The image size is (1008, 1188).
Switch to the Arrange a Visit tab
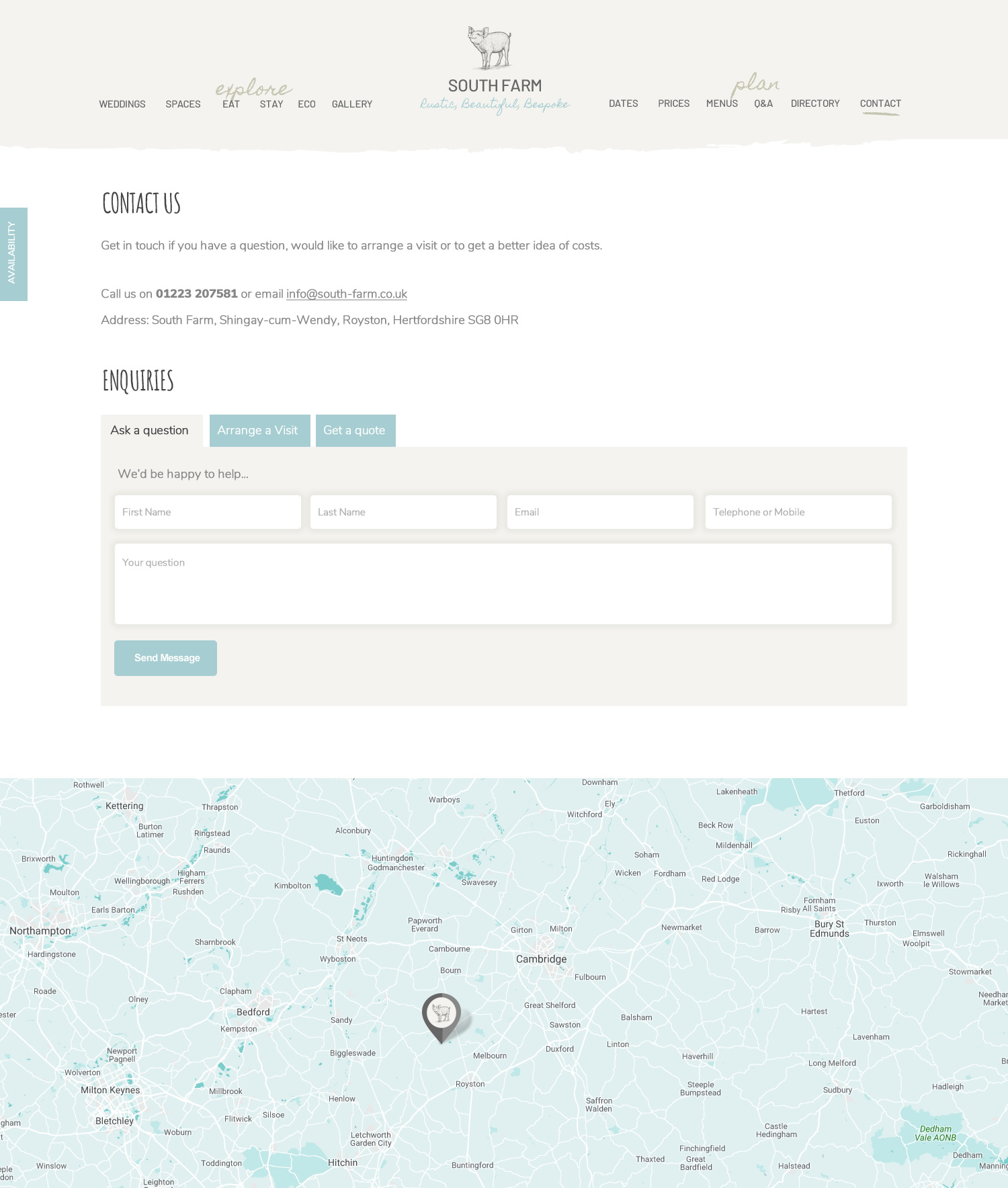coord(259,431)
